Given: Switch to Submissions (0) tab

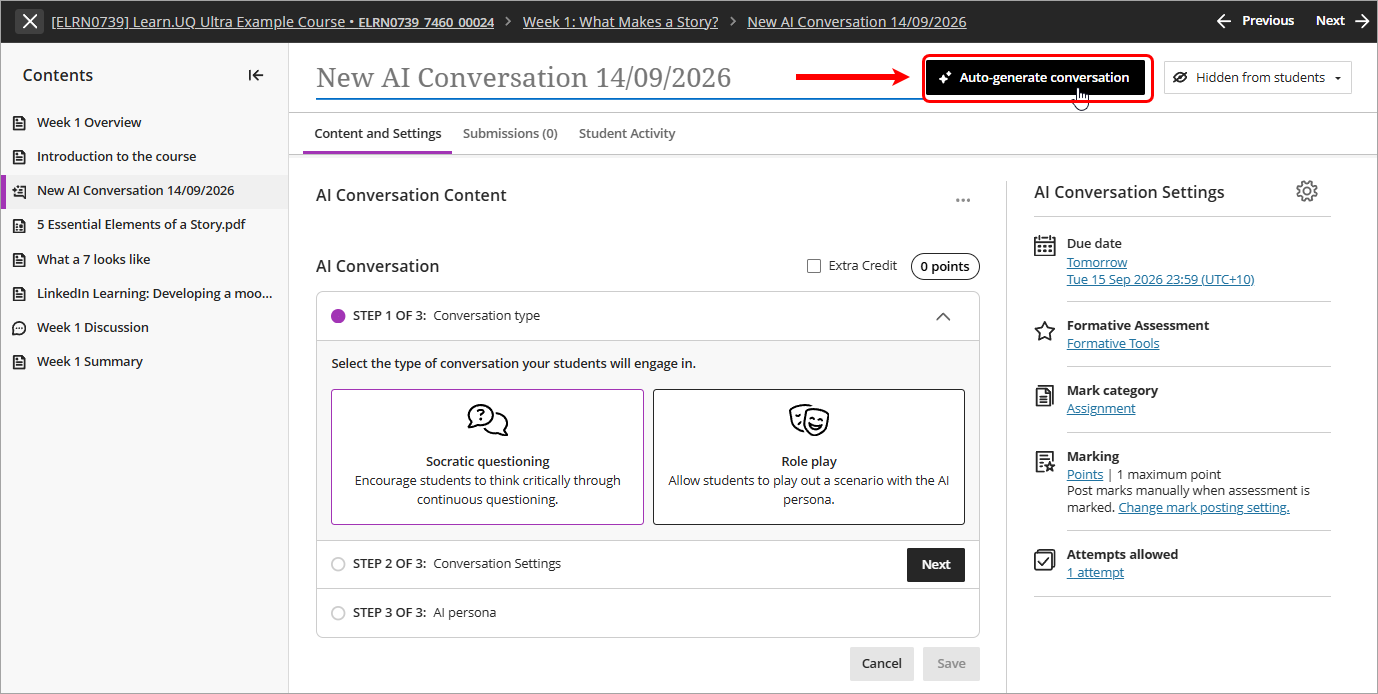Looking at the screenshot, I should click(x=510, y=134).
